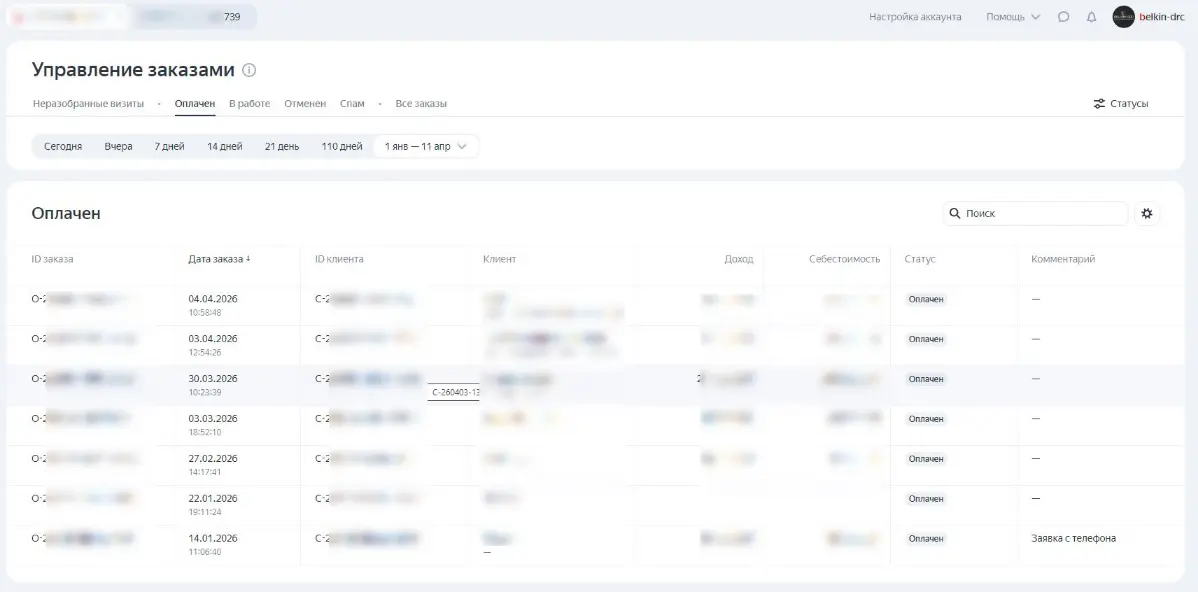Open the 1 янв — 11 апр date range picker
Screen dimensions: 1198x592
coord(425,146)
